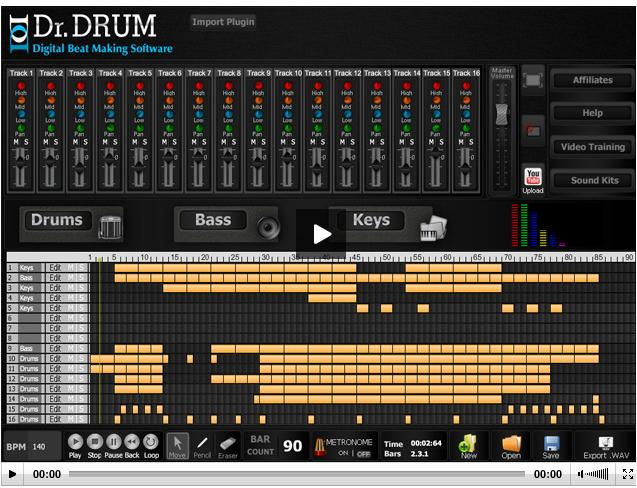The height and width of the screenshot is (488, 637).
Task: Click Track 16 High red knob
Action: point(466,86)
